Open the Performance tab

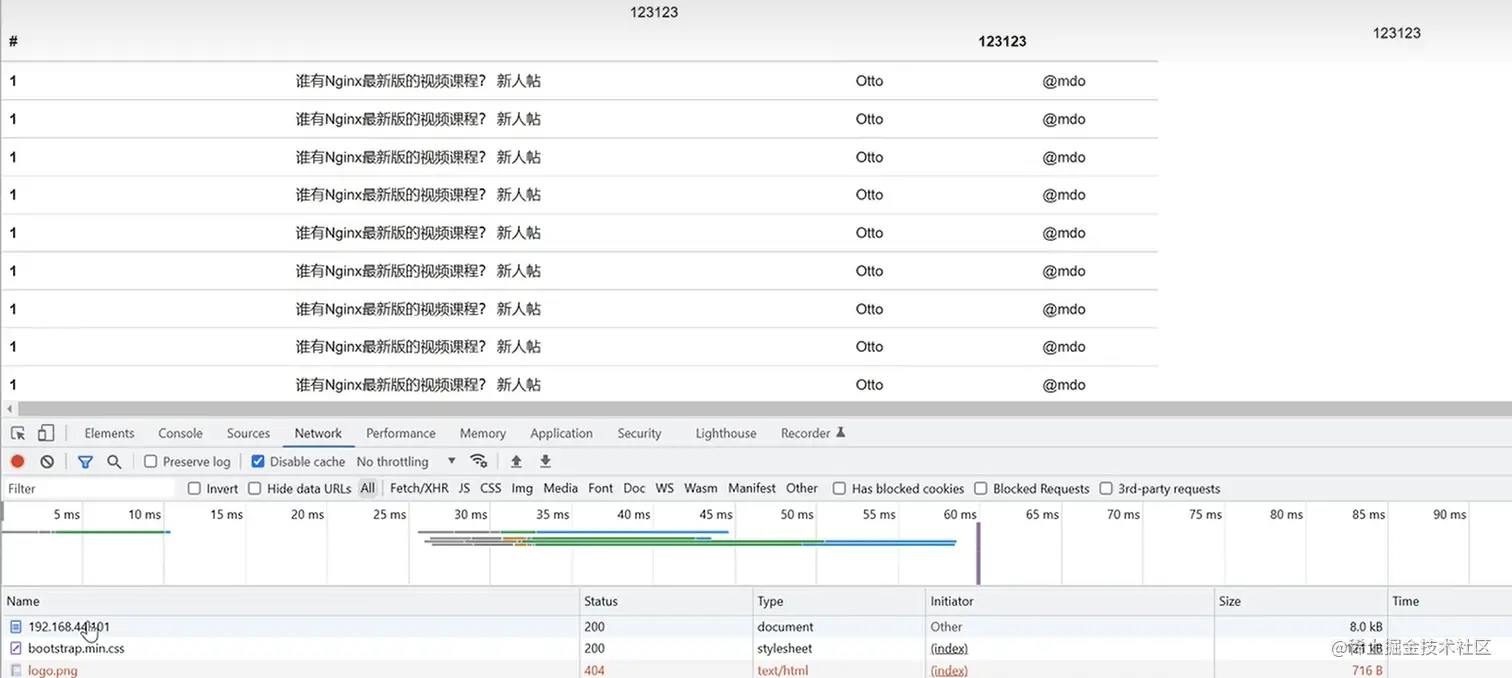[400, 433]
